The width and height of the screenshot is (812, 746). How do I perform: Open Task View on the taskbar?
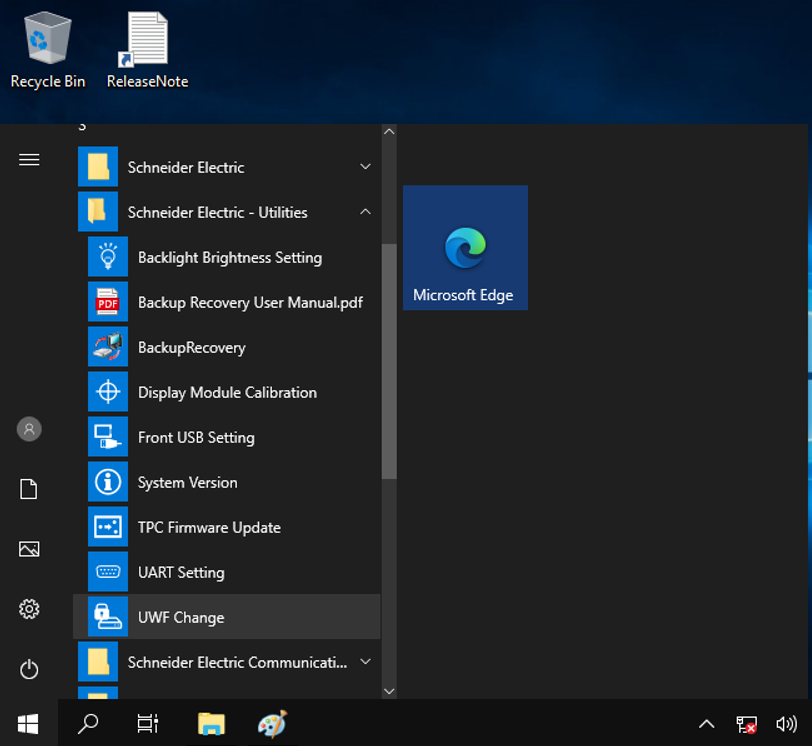coord(148,724)
